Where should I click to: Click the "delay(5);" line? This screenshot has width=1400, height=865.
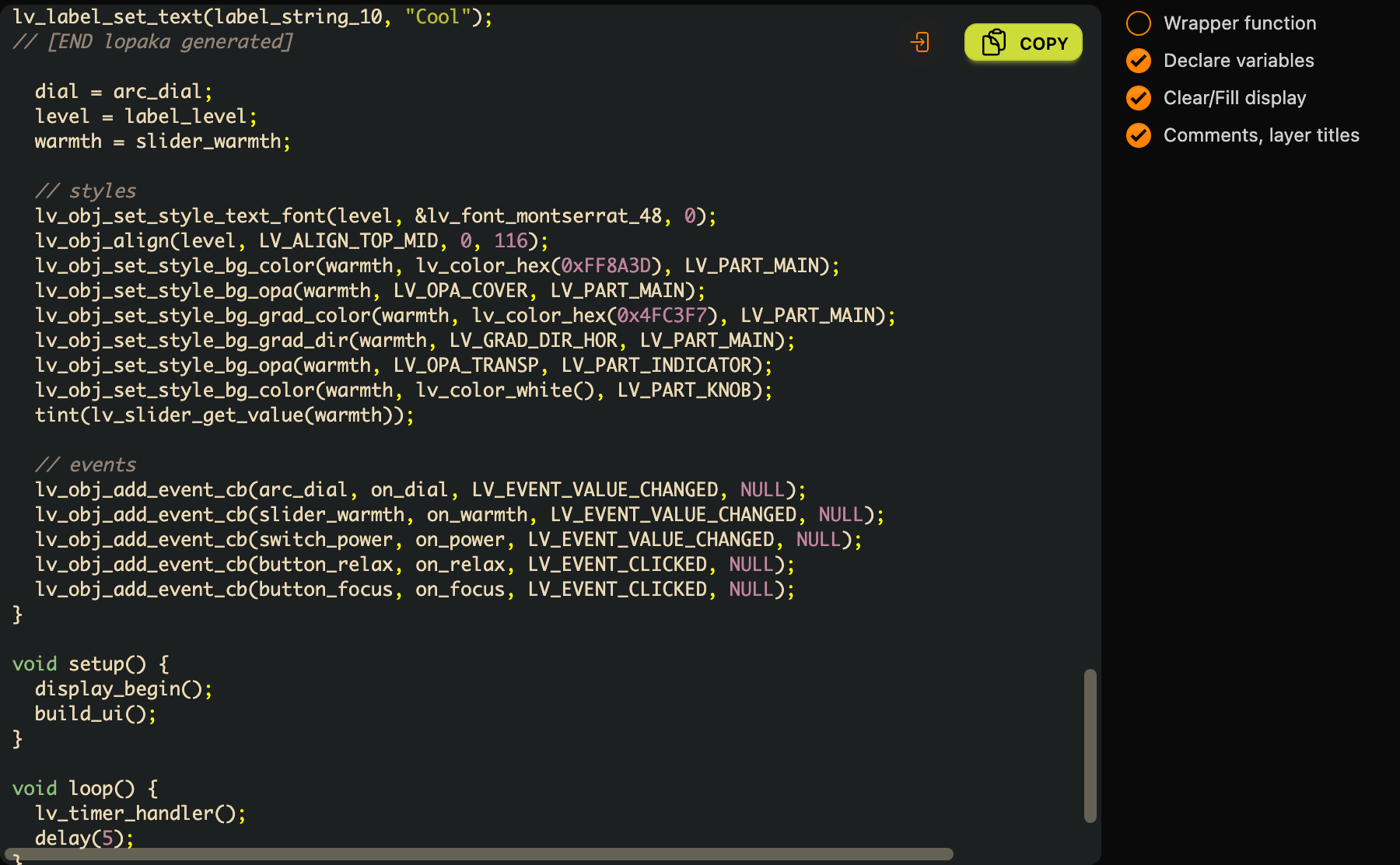[x=84, y=839]
